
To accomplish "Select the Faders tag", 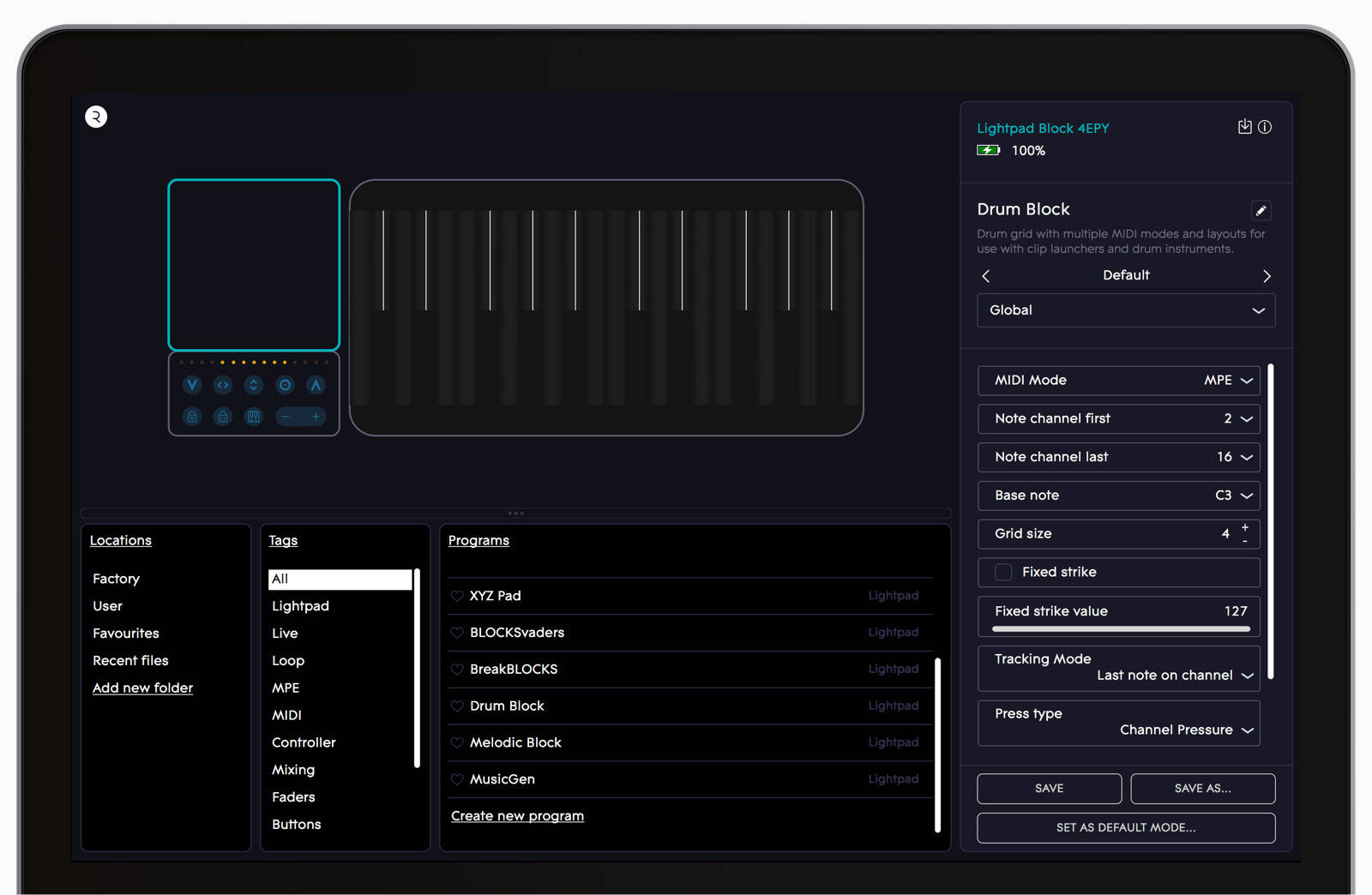I will (293, 797).
